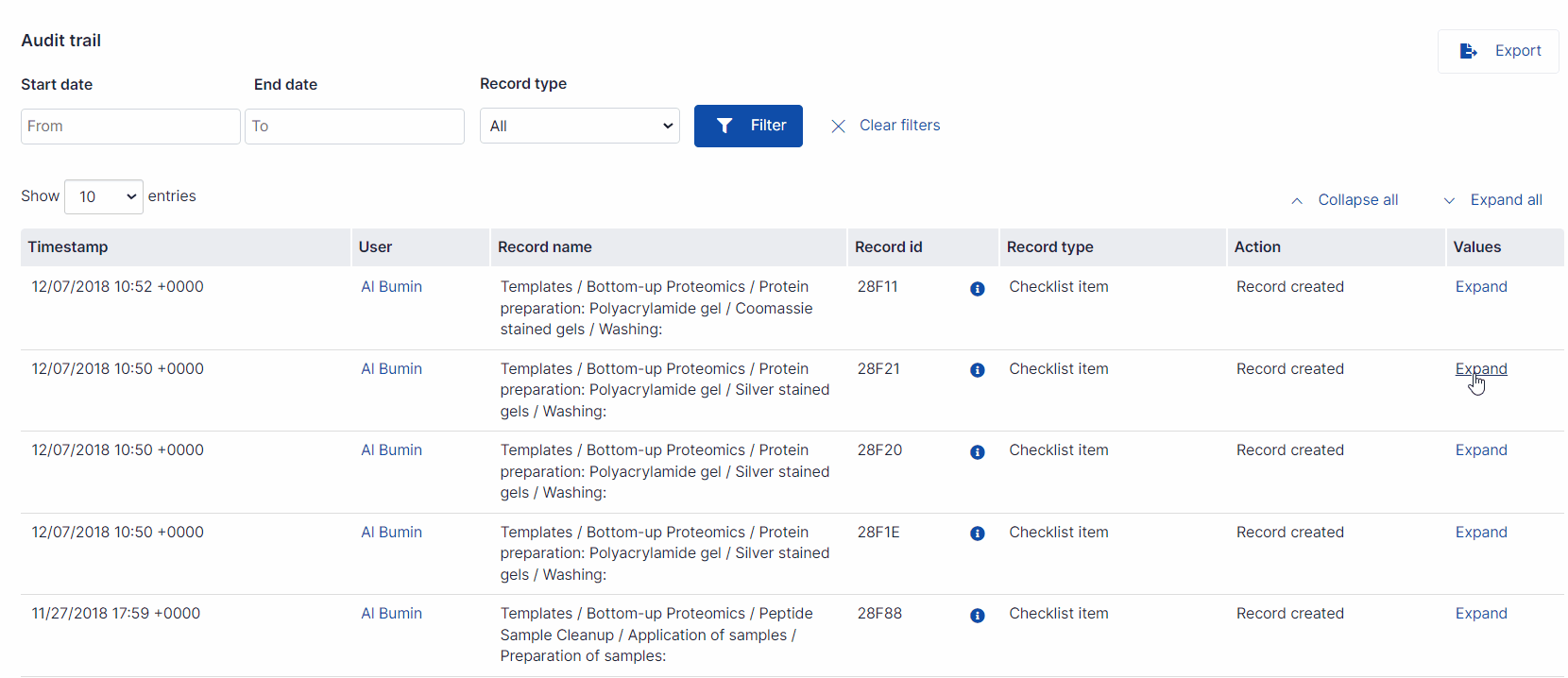The image size is (1568, 678).
Task: Clear all filters
Action: (885, 126)
